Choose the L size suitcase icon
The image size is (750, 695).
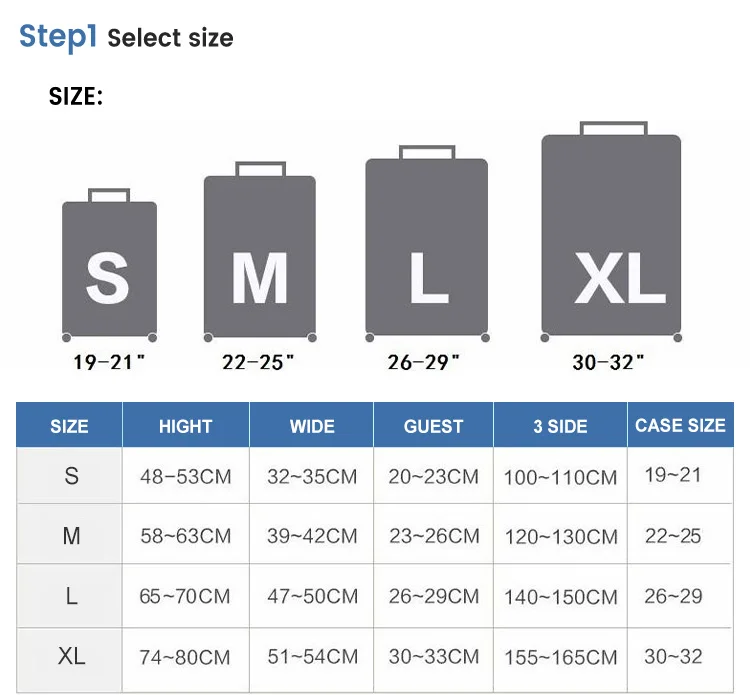[x=426, y=249]
